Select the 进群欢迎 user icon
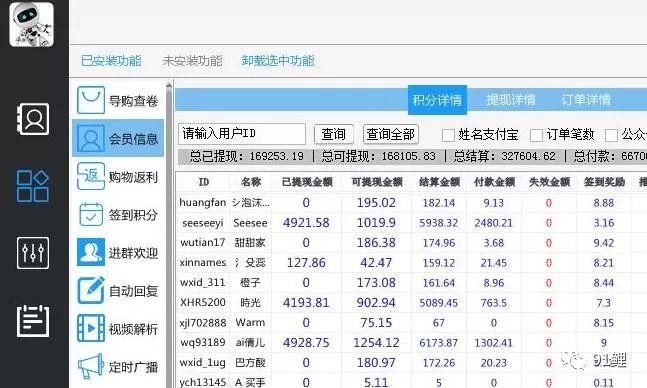Image resolution: width=647 pixels, height=388 pixels. (x=91, y=252)
